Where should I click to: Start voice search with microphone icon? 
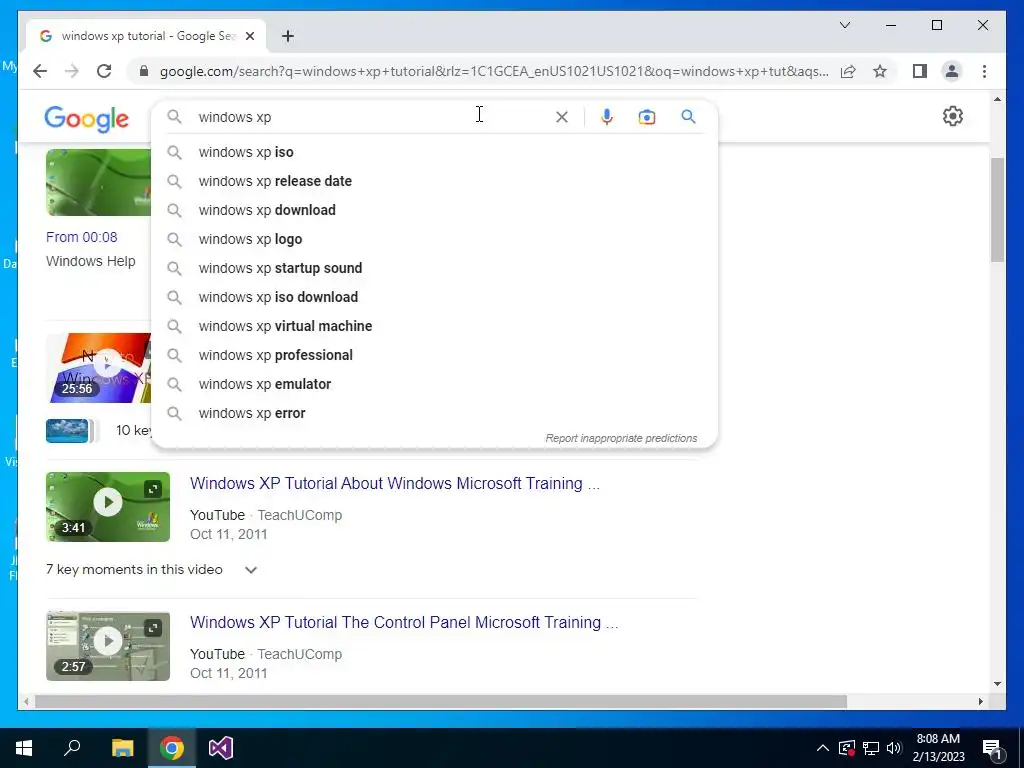(607, 117)
